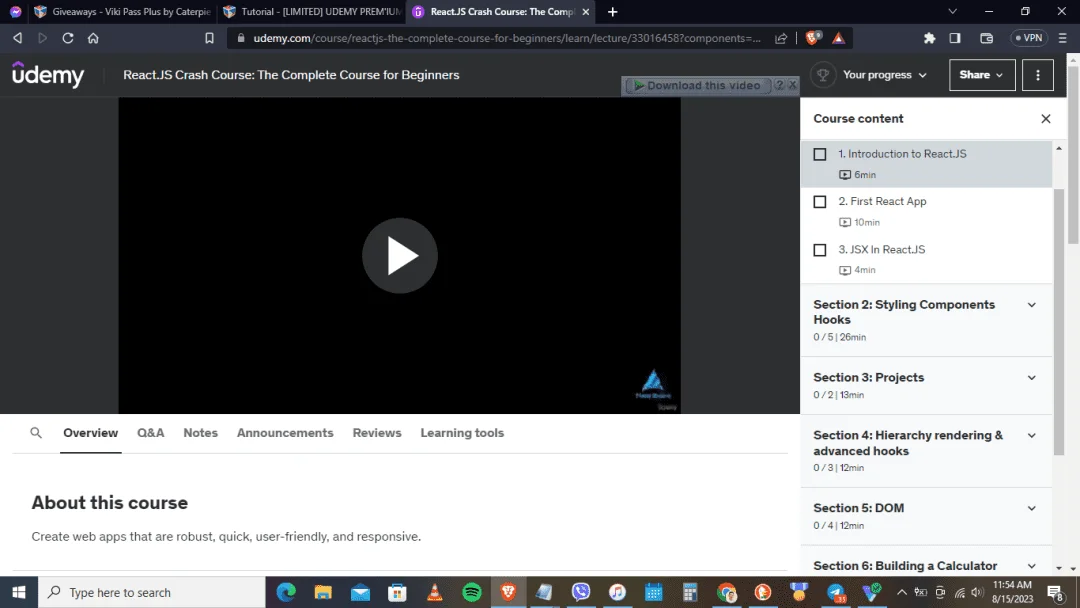Click the page vertical scrollbar
Image resolution: width=1080 pixels, height=608 pixels.
pos(1073,154)
